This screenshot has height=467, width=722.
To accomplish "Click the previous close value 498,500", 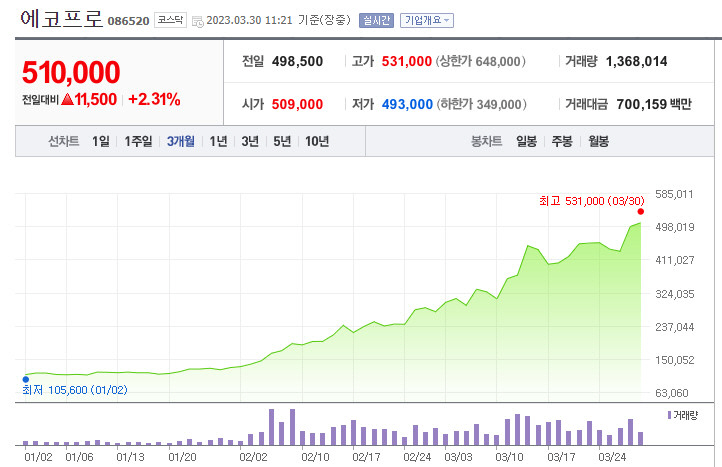I will tap(297, 61).
